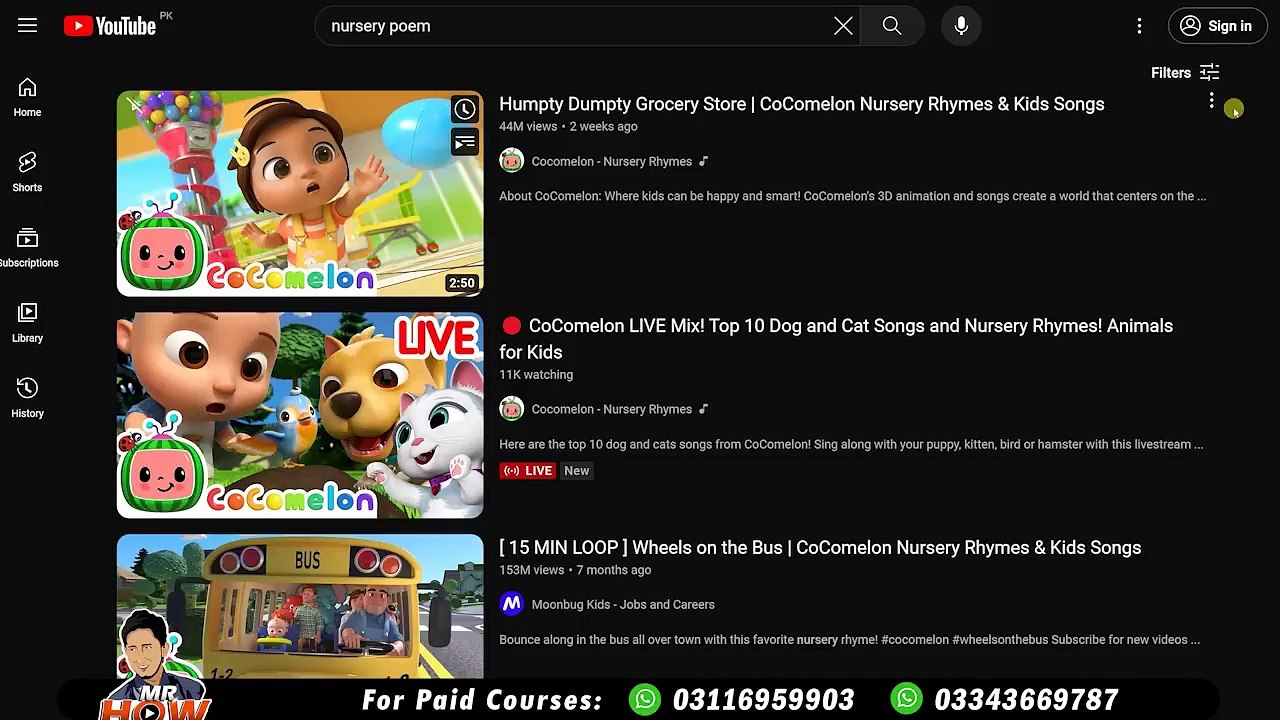Open the search Filters

pyautogui.click(x=1185, y=72)
